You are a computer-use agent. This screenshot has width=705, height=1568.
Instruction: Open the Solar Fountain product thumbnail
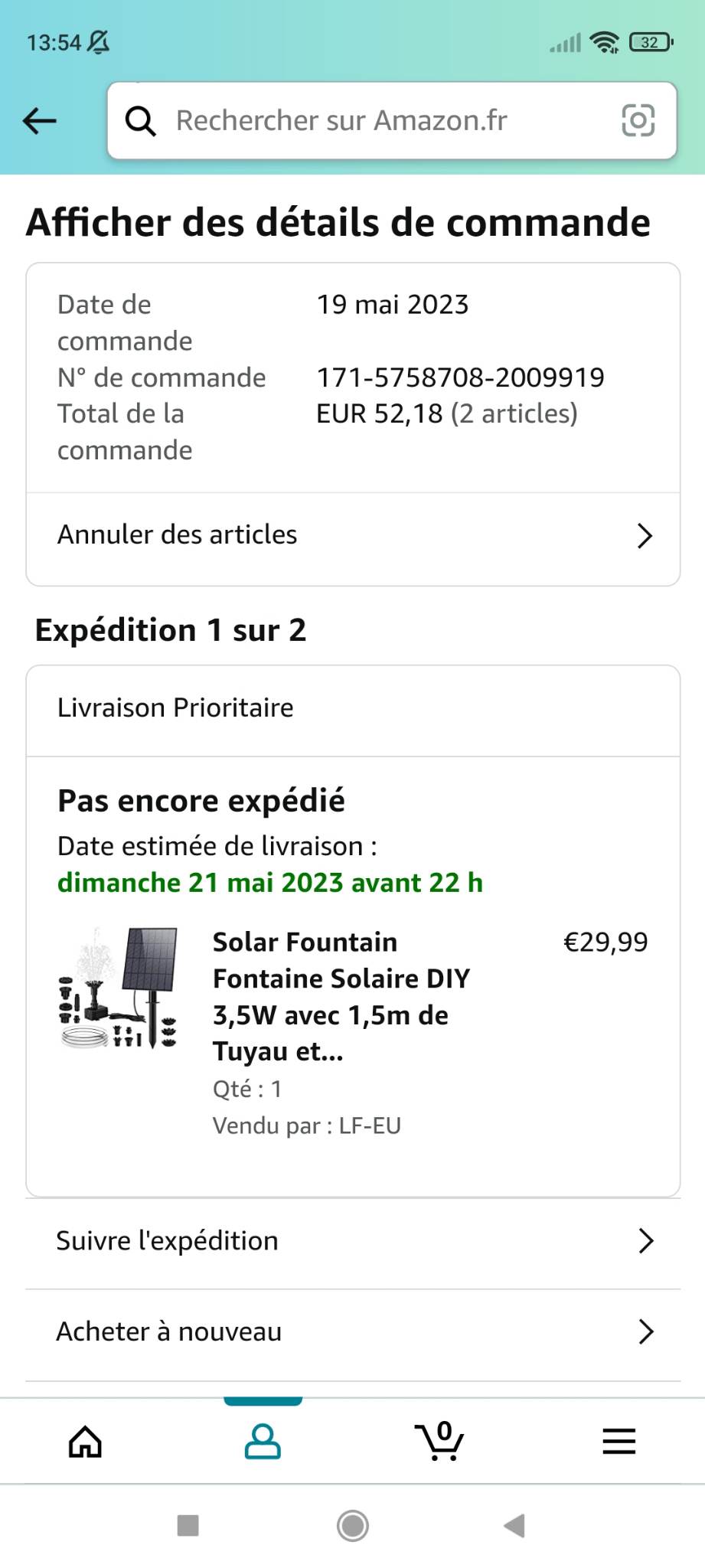[x=119, y=988]
